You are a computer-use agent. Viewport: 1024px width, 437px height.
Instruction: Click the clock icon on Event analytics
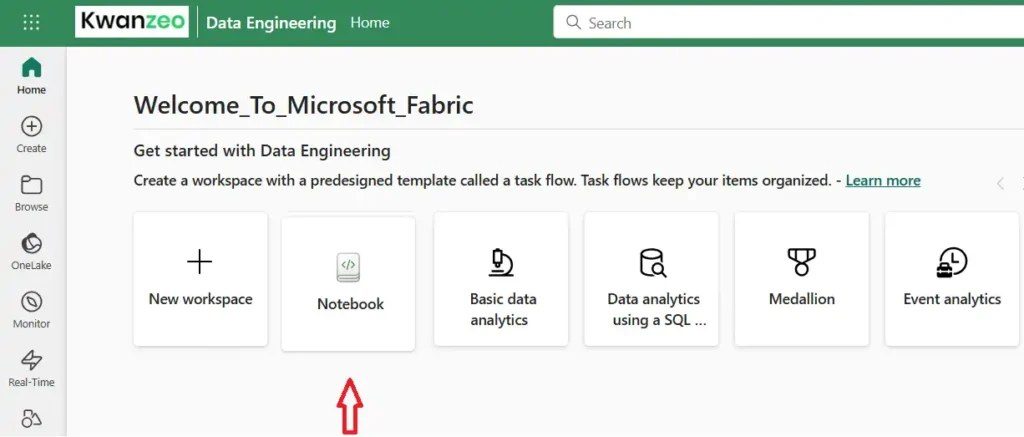(952, 263)
